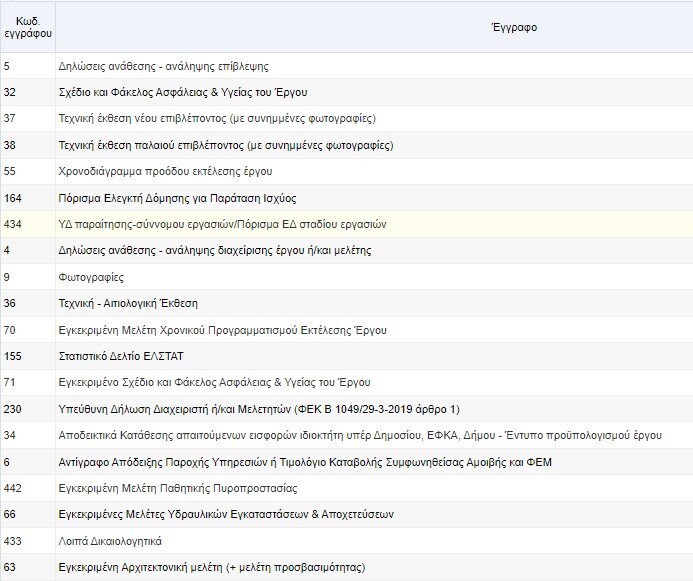Select row 'Δηλώσεις ανάθεσης - ανάληψης επίβλεψης'

164,66
